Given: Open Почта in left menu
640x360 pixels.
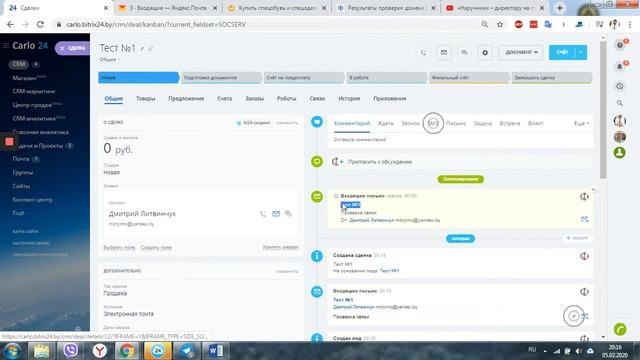Looking at the screenshot, I should point(21,159).
